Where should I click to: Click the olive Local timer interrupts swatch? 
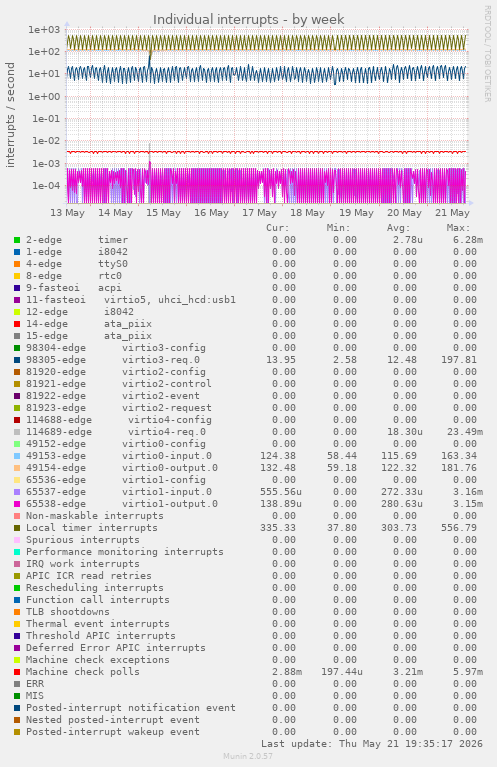(17, 528)
